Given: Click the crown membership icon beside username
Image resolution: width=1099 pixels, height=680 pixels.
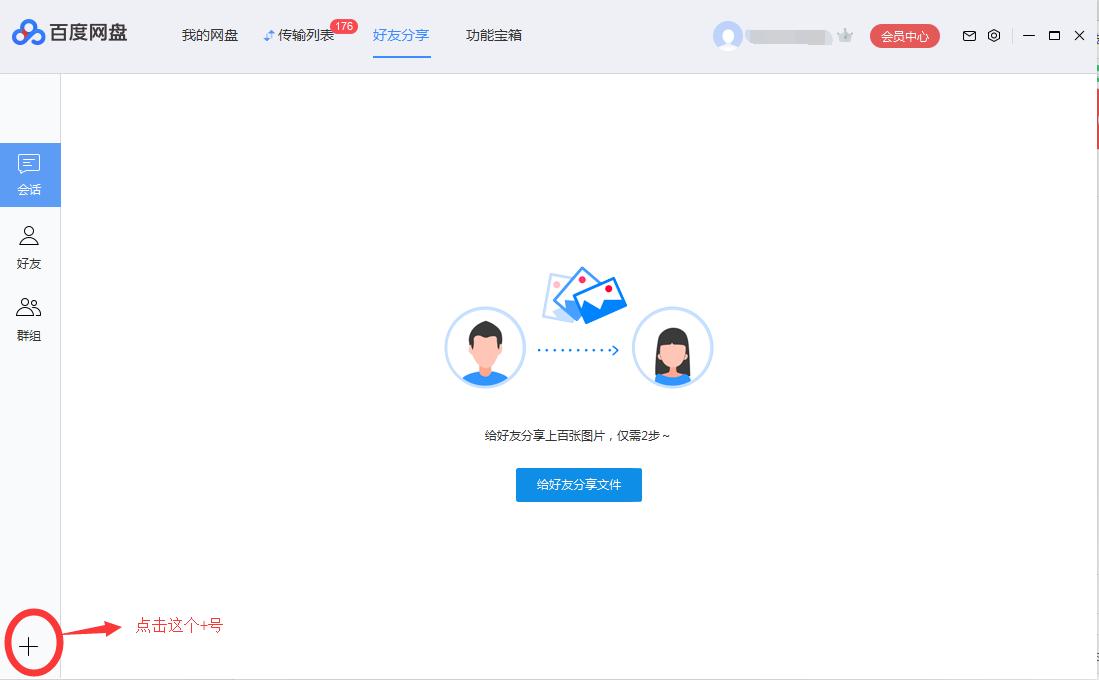Looking at the screenshot, I should pyautogui.click(x=845, y=35).
